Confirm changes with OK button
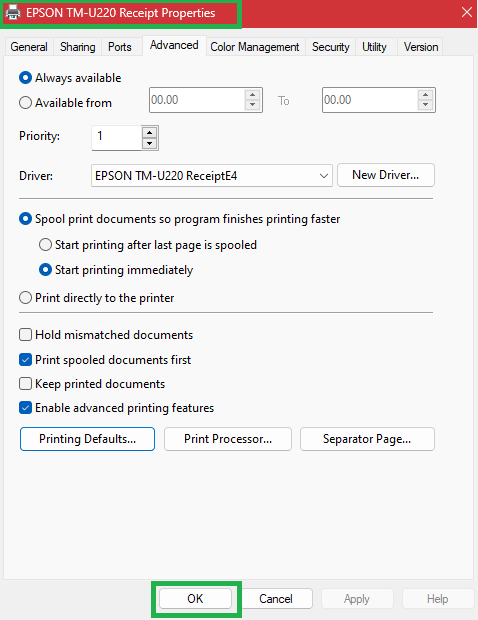The width and height of the screenshot is (478, 620). click(195, 599)
